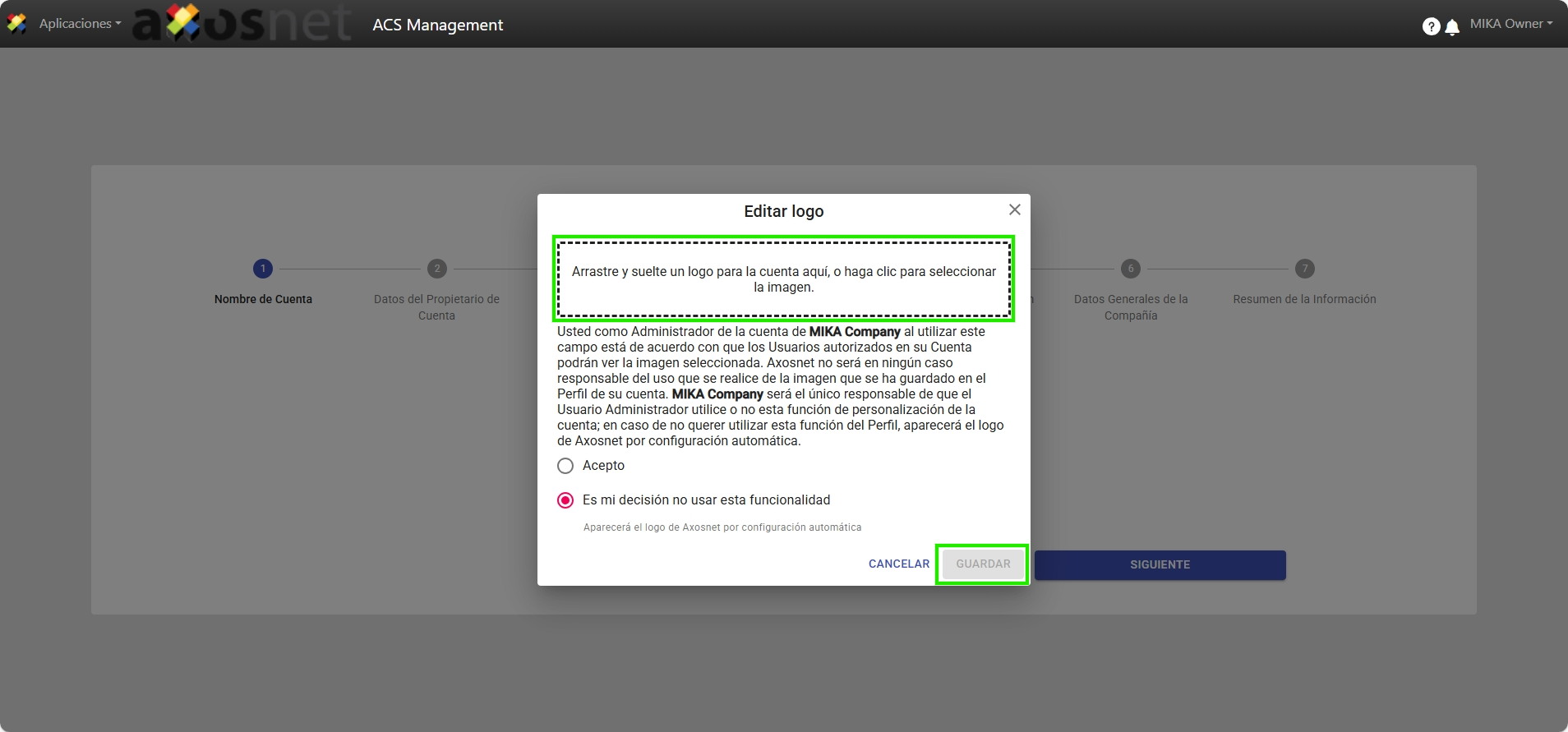Go to step 2 Datos del Propietario
Viewport: 1568px width, 732px height.
(437, 269)
